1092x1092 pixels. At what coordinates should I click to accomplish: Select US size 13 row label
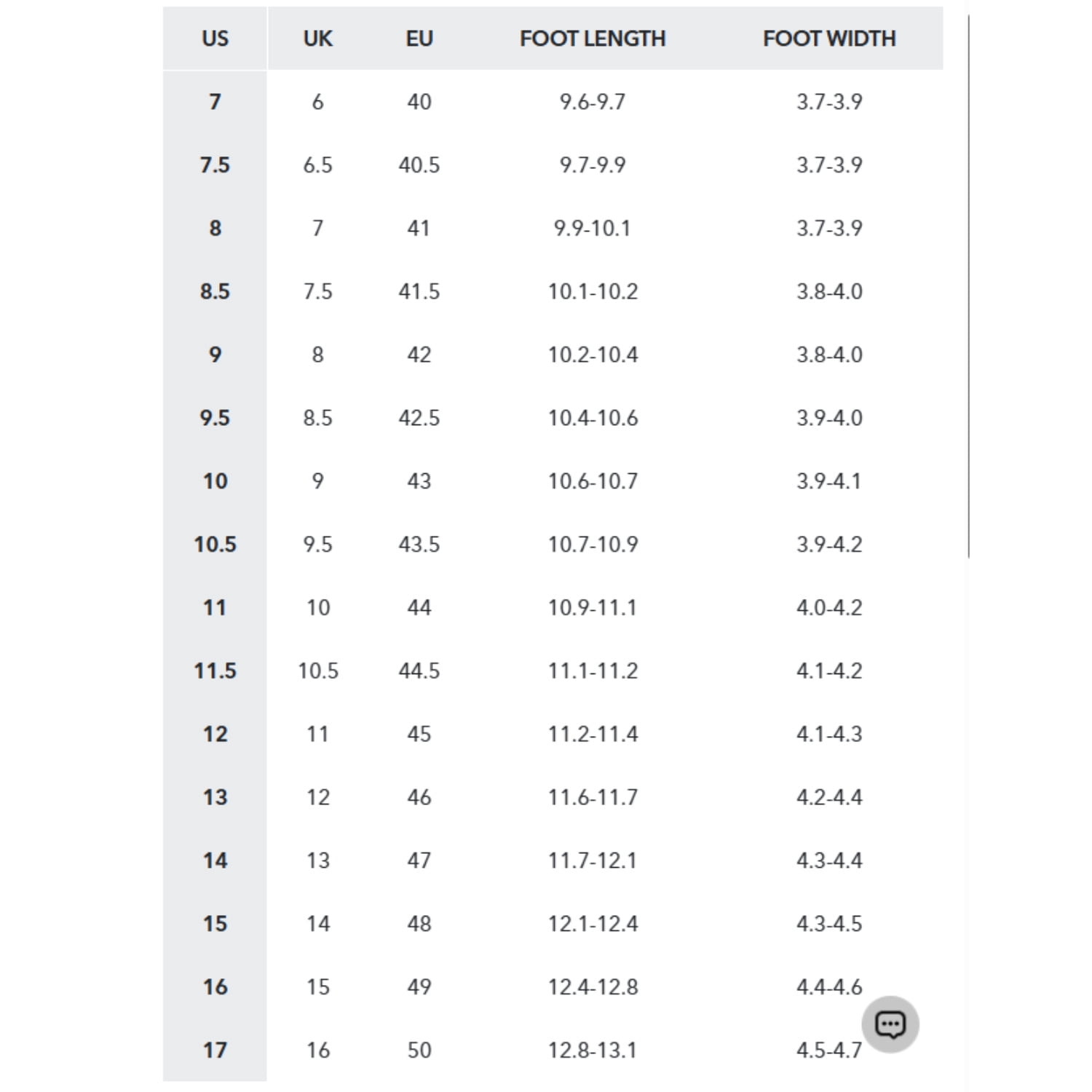(215, 797)
